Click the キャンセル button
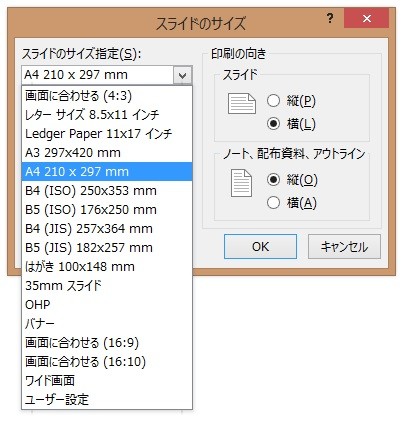The width and height of the screenshot is (415, 423). point(344,247)
